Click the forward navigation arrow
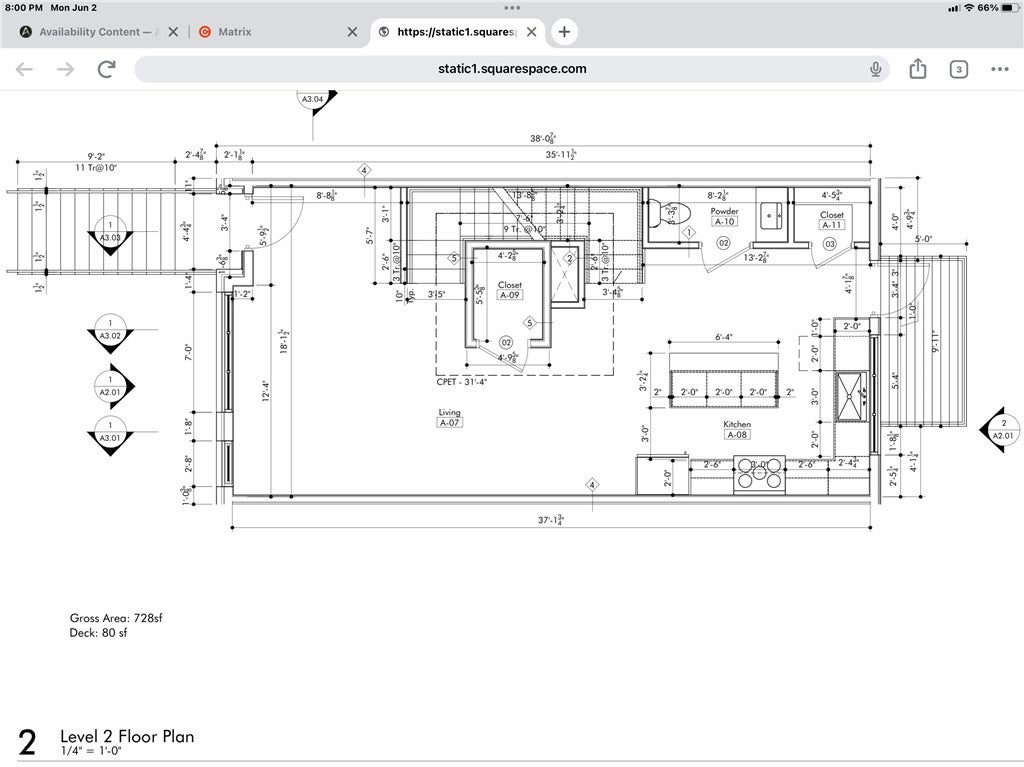1024x767 pixels. click(x=66, y=69)
